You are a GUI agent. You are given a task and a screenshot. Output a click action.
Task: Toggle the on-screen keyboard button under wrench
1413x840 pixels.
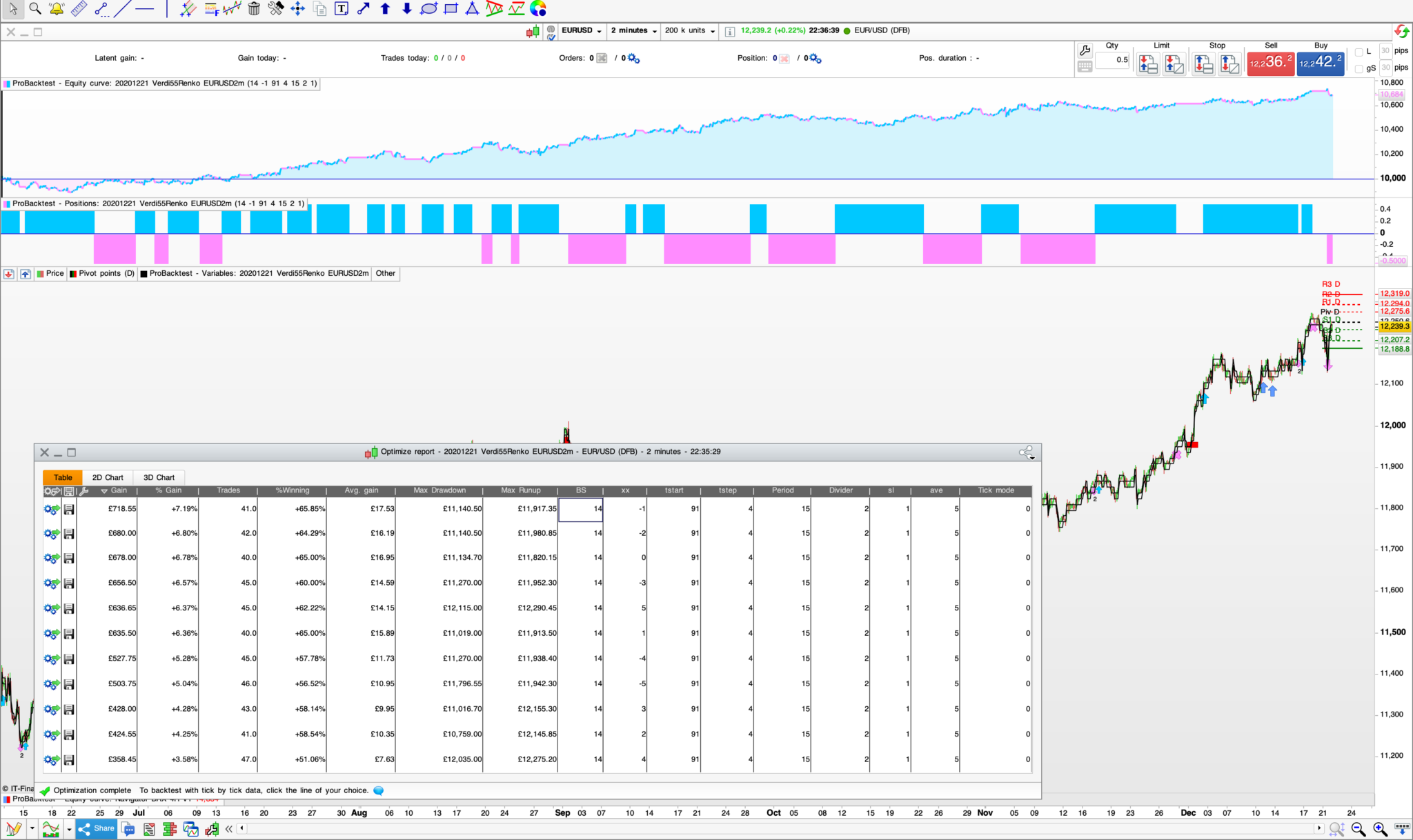[1085, 67]
